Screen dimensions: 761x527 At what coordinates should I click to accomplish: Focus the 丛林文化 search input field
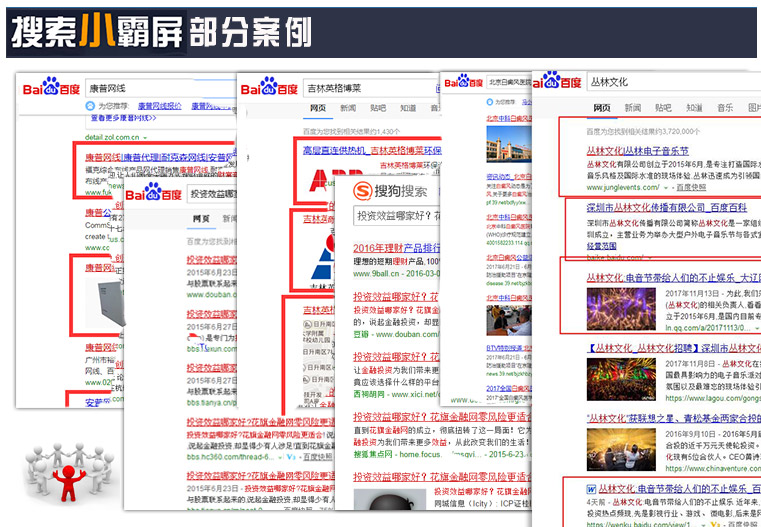point(674,82)
